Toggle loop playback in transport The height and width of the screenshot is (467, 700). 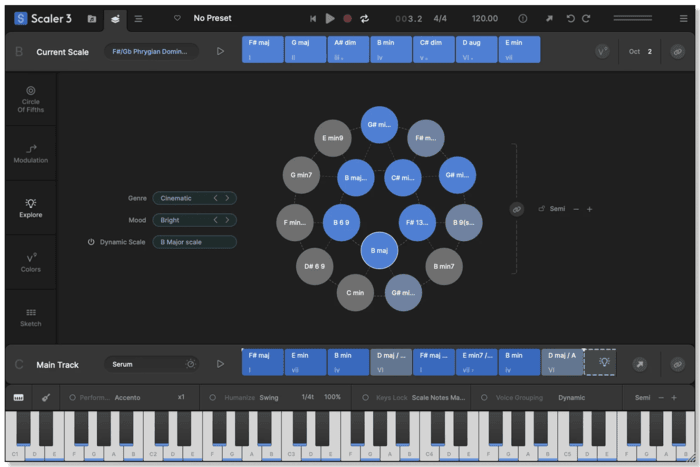point(364,18)
